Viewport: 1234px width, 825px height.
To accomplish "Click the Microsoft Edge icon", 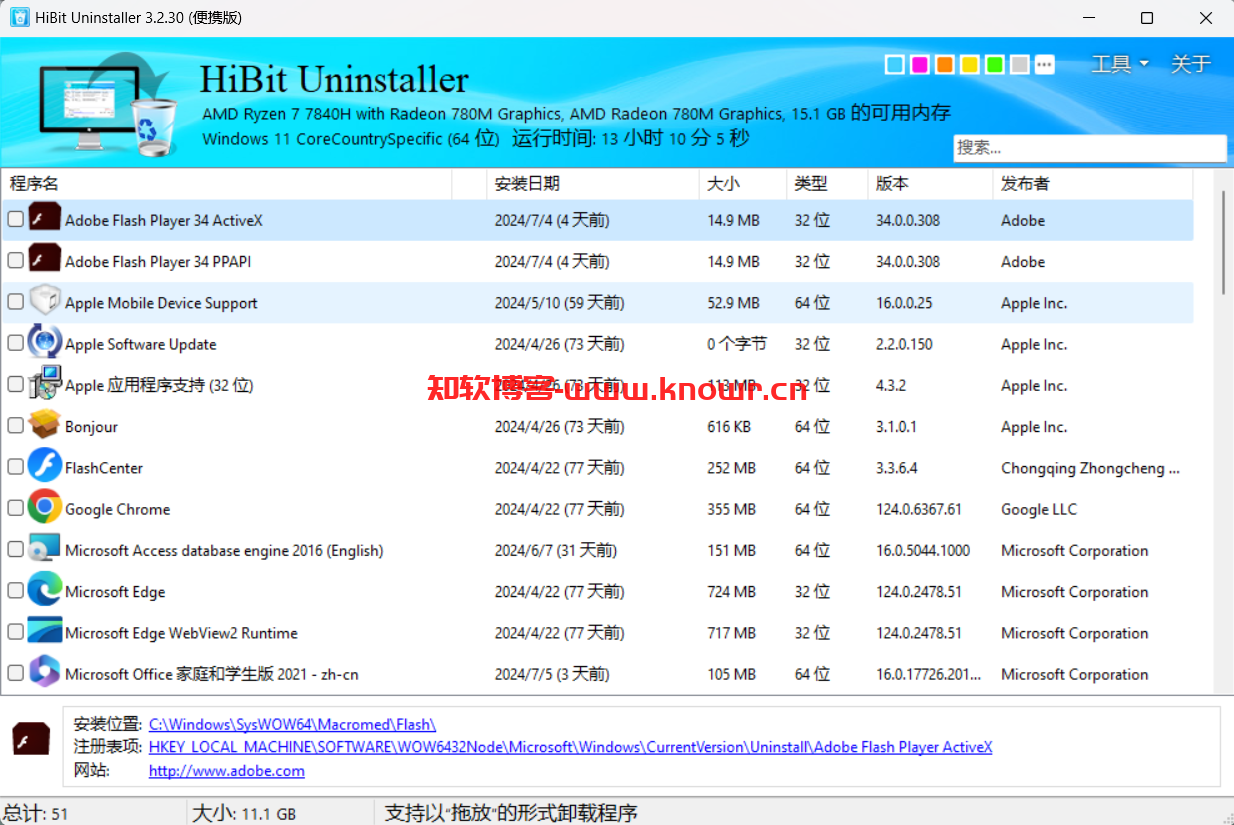I will click(x=45, y=590).
